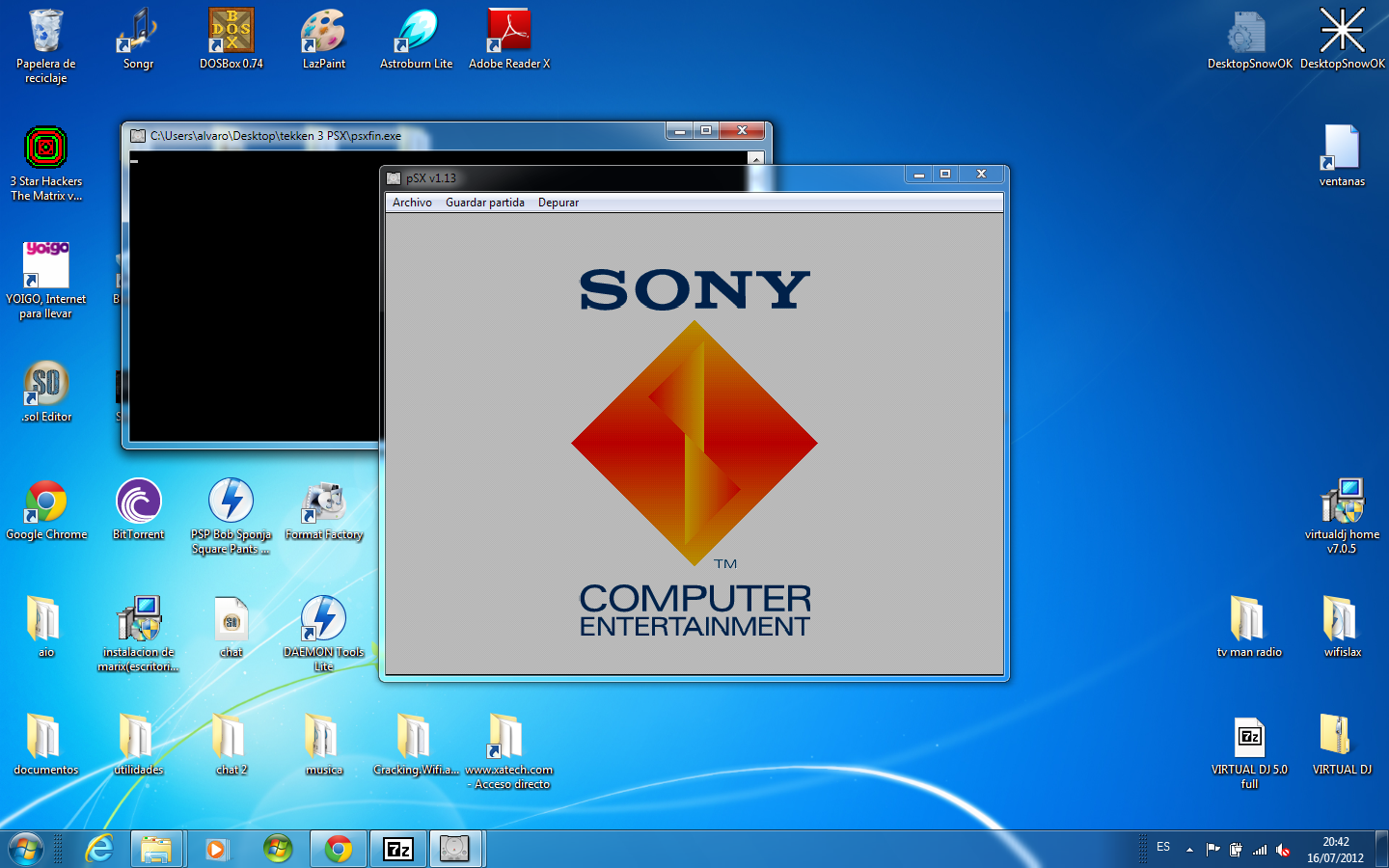This screenshot has width=1389, height=868.
Task: Open Windows Explorer from taskbar
Action: point(156,850)
